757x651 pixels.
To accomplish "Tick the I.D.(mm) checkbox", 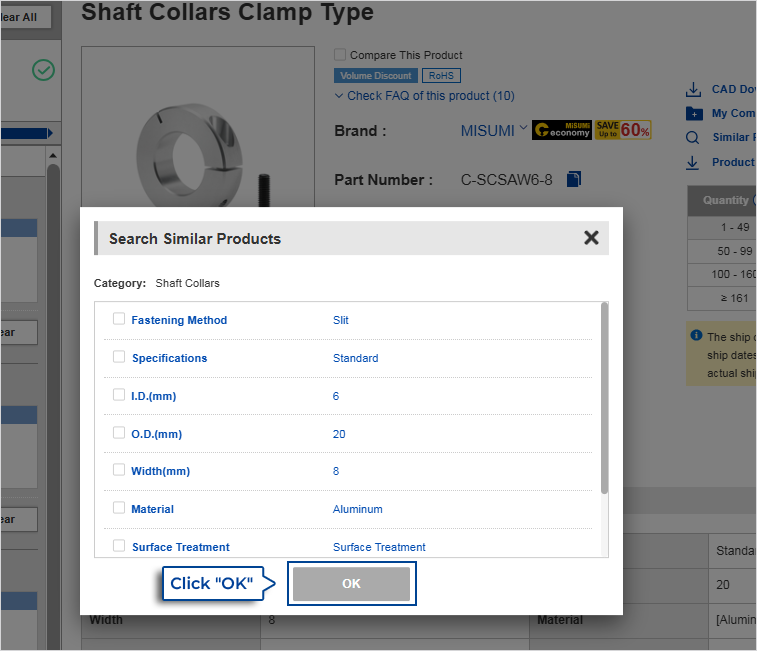I will [119, 395].
